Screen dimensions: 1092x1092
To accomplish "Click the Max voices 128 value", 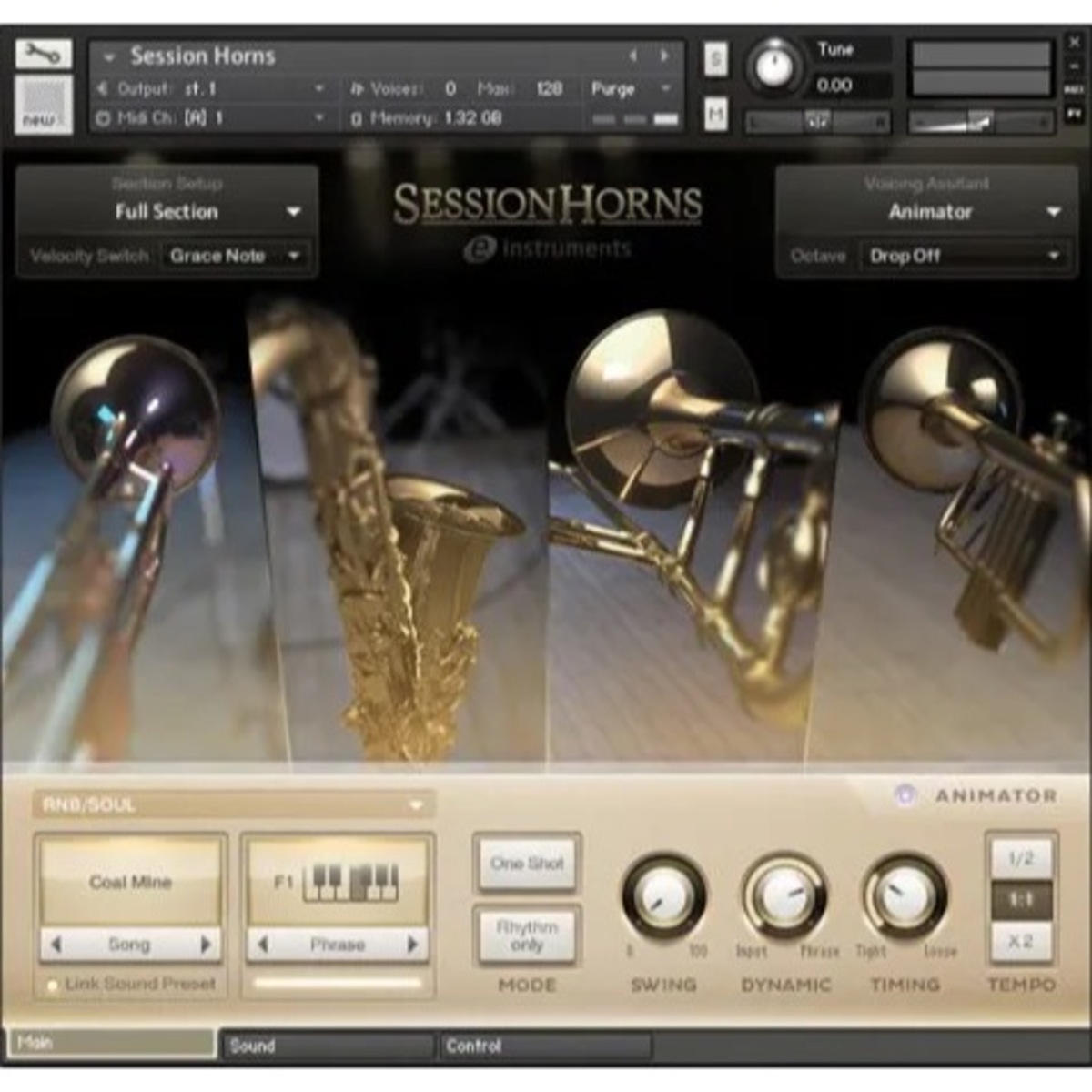I will tap(549, 89).
